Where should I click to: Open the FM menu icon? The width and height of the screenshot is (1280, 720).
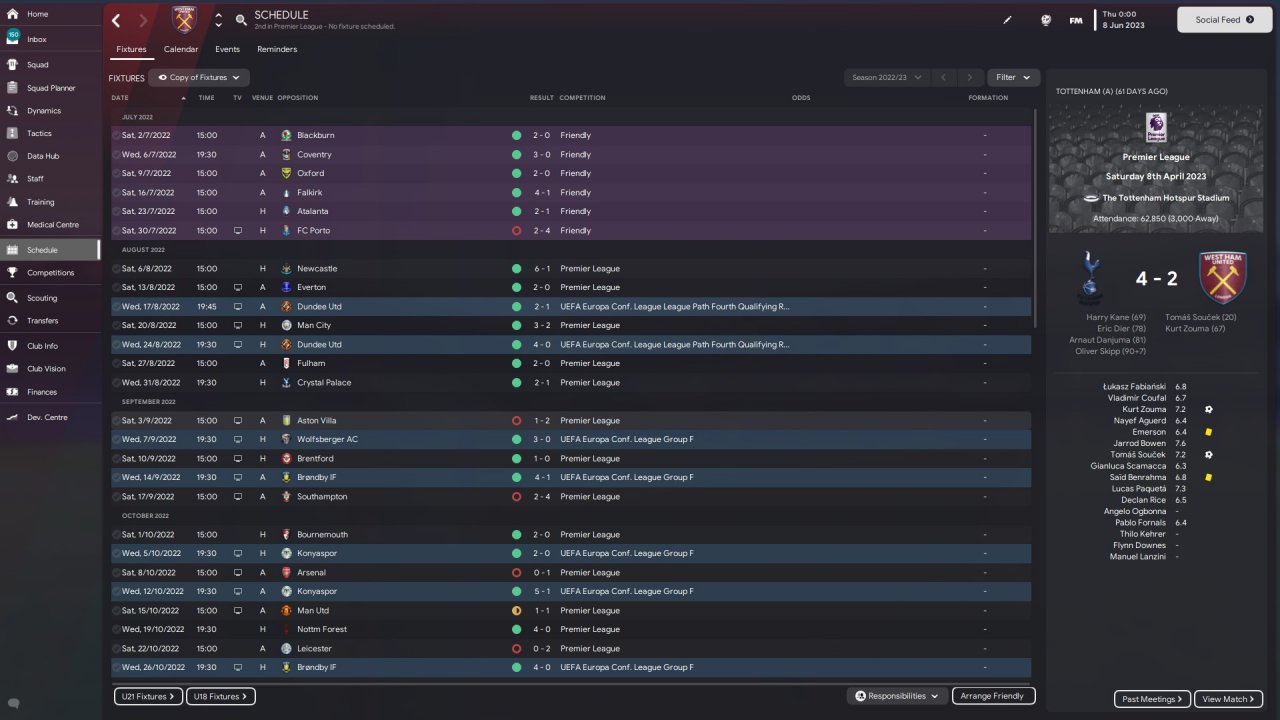(x=1076, y=20)
